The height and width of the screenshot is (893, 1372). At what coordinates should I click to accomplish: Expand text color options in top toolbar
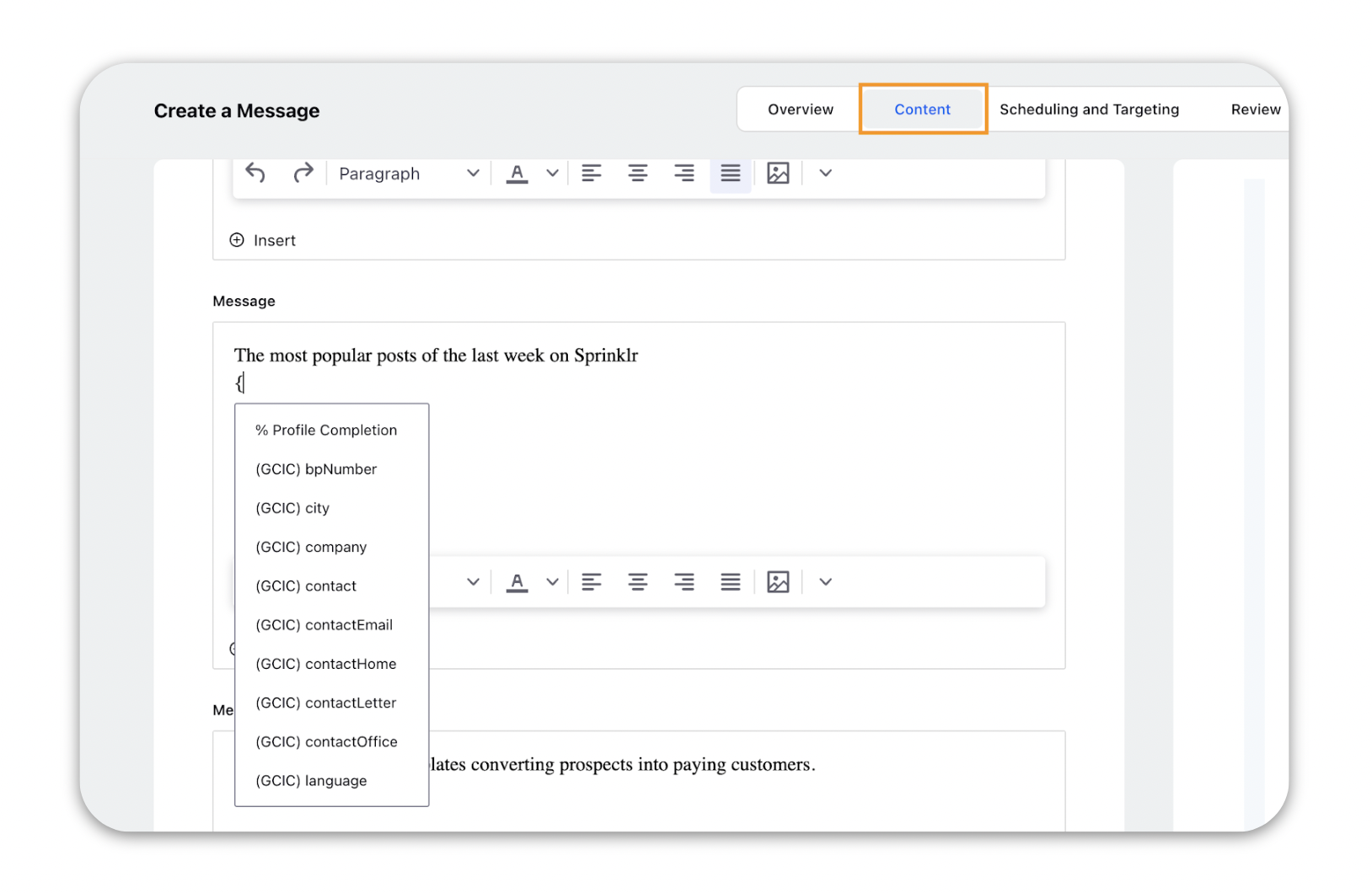[552, 174]
